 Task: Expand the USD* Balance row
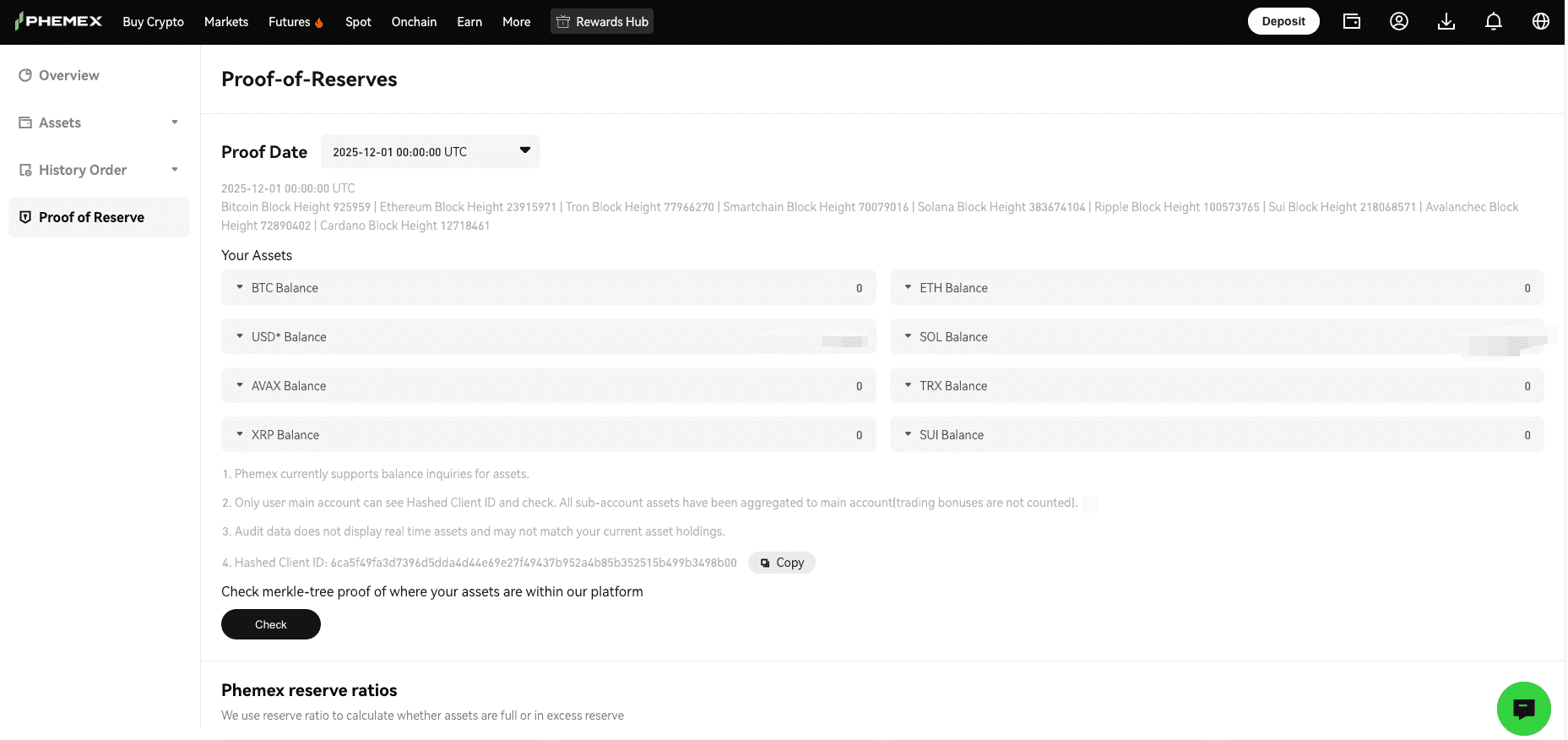pos(549,336)
